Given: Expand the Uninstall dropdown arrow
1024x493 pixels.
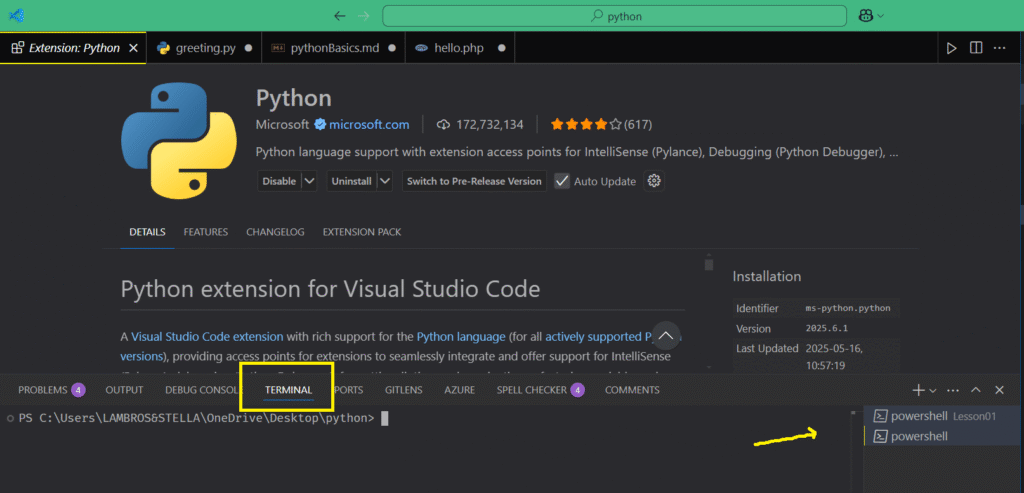Looking at the screenshot, I should [386, 181].
